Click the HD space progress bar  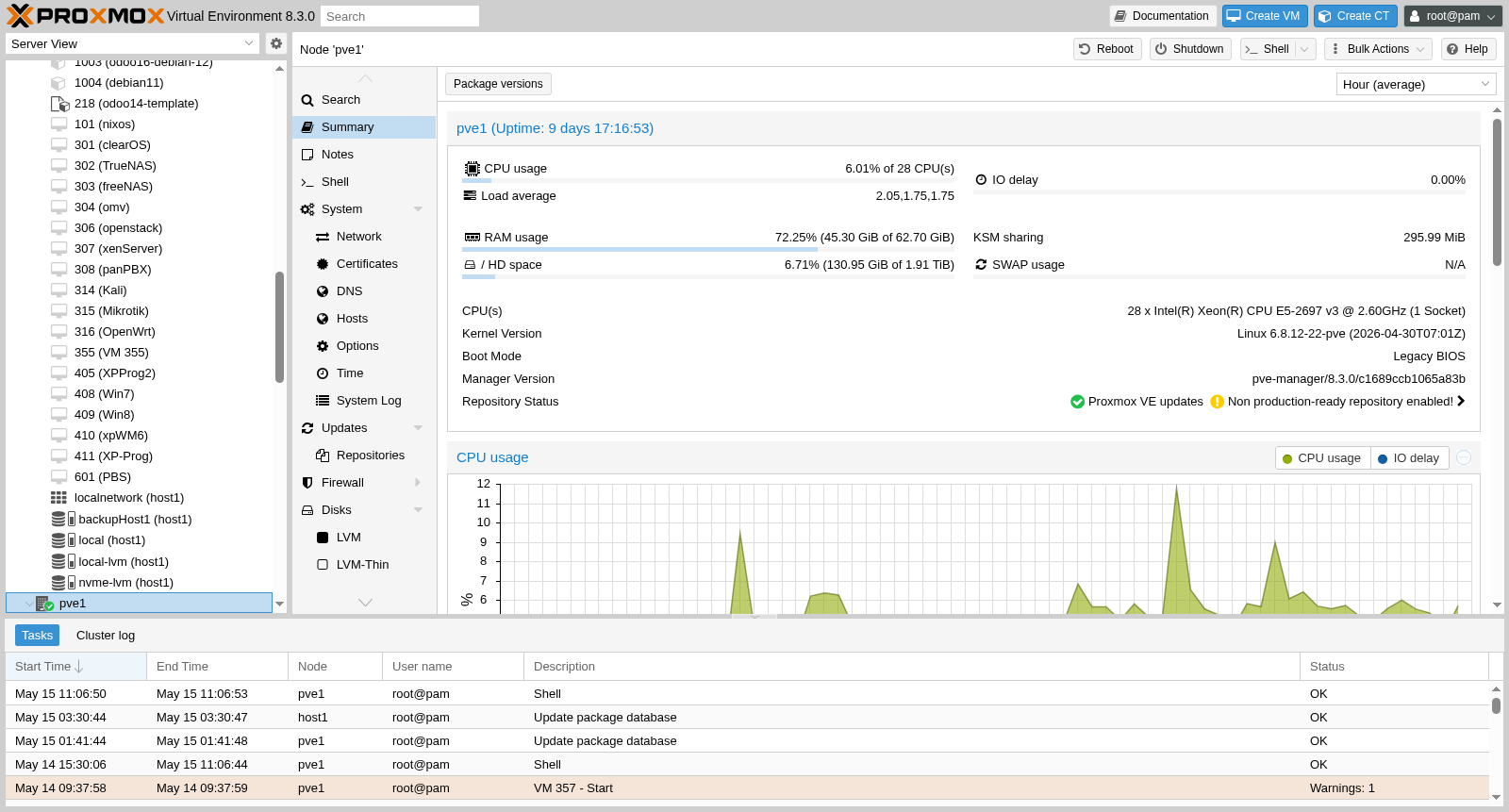pyautogui.click(x=708, y=277)
